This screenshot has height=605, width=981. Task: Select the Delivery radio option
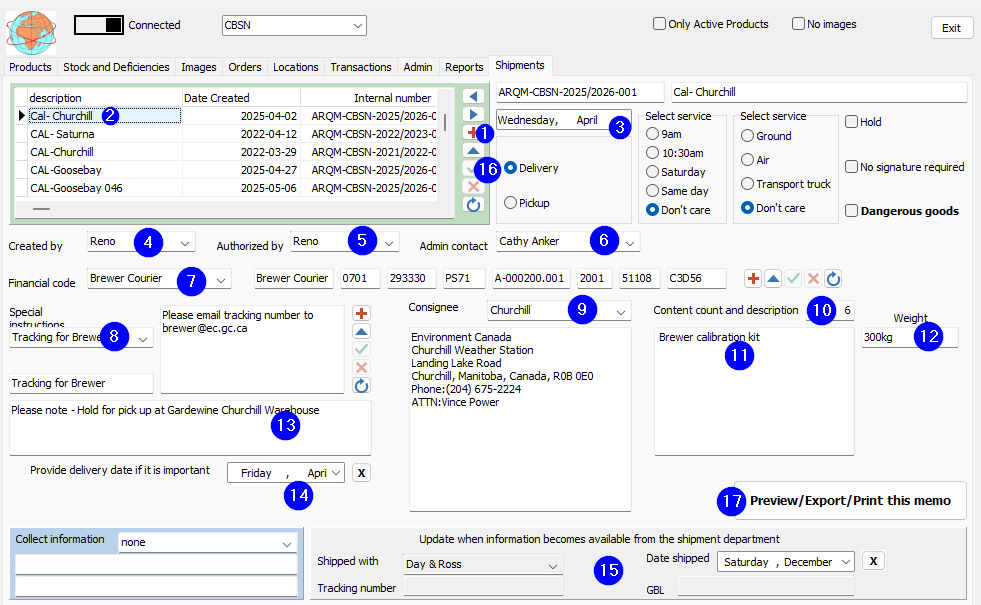[x=511, y=168]
